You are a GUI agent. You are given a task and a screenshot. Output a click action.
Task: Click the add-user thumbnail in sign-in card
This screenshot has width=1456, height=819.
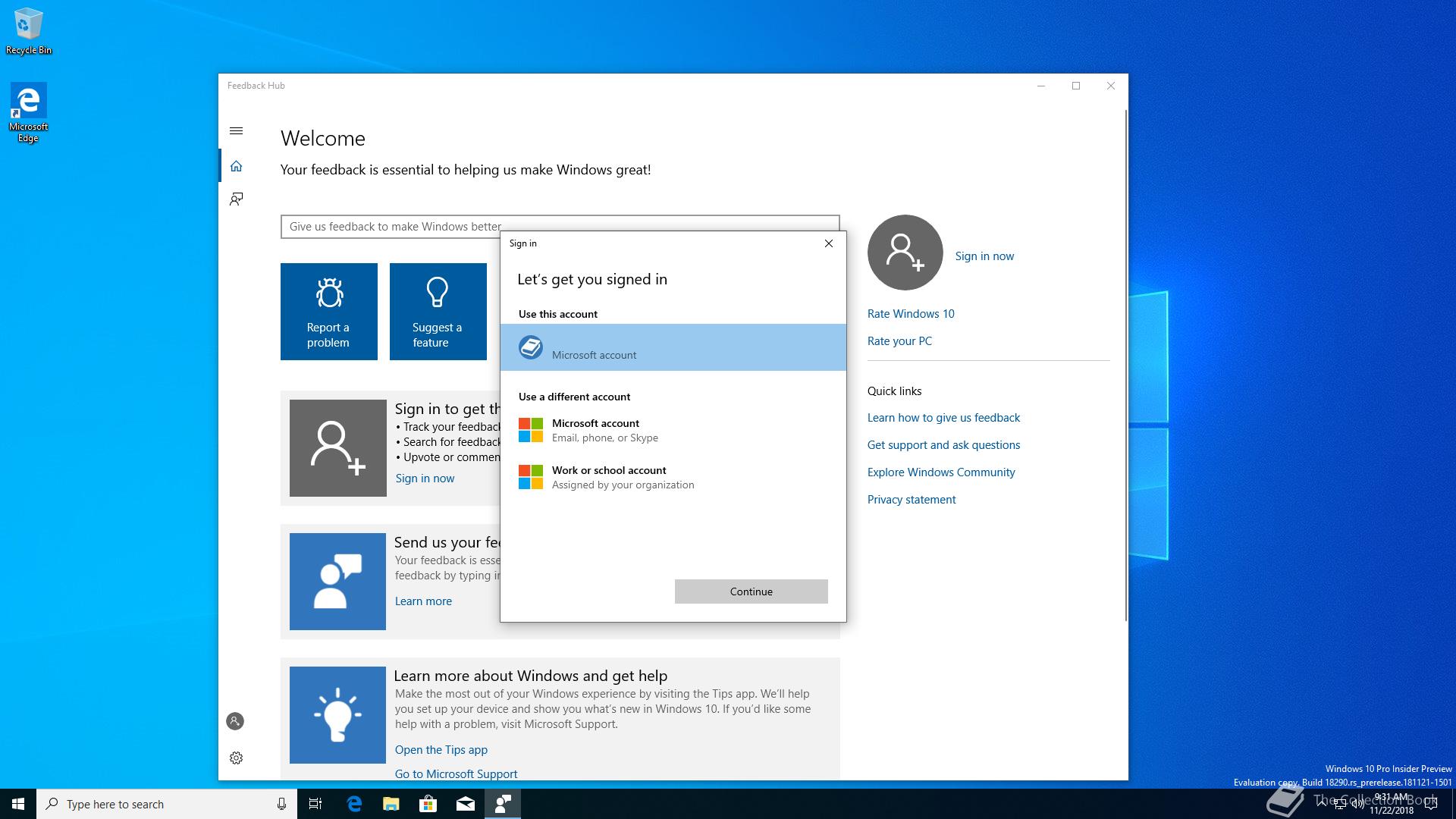[338, 448]
